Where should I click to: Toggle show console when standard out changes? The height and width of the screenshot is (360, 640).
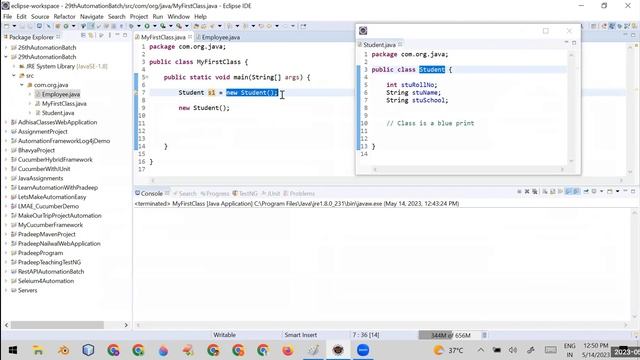click(568, 191)
